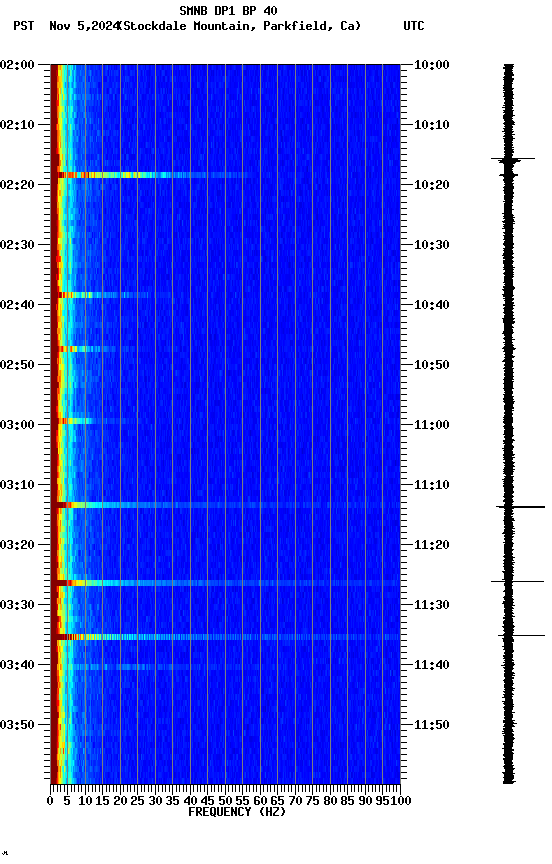Click the 02:30 PST time label
The width and height of the screenshot is (552, 864).
pyautogui.click(x=17, y=245)
